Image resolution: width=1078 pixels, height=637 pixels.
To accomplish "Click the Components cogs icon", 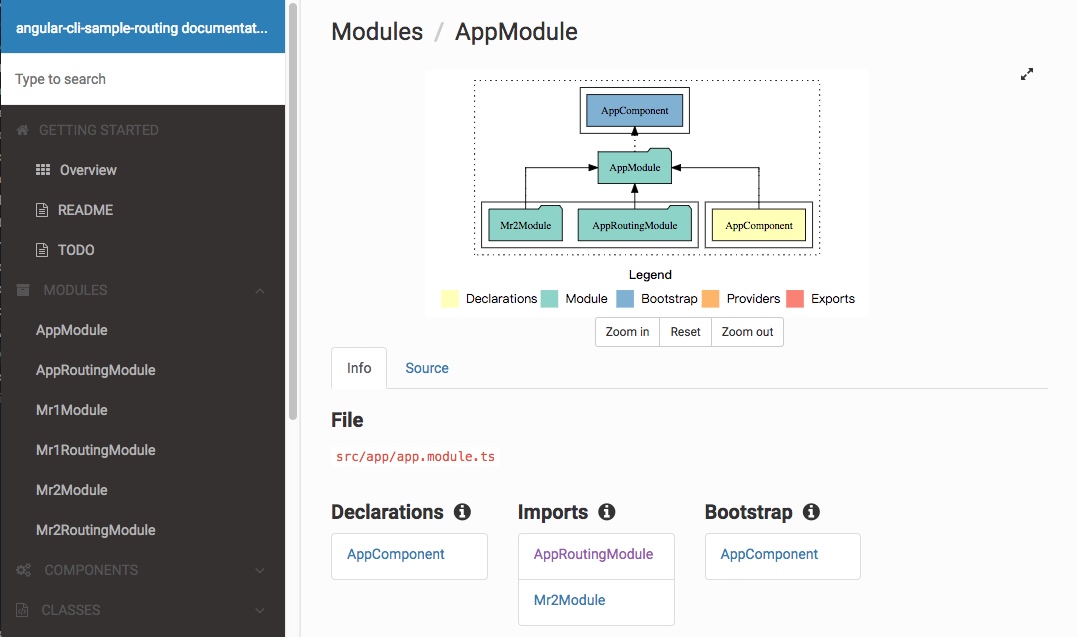I will (x=23, y=570).
